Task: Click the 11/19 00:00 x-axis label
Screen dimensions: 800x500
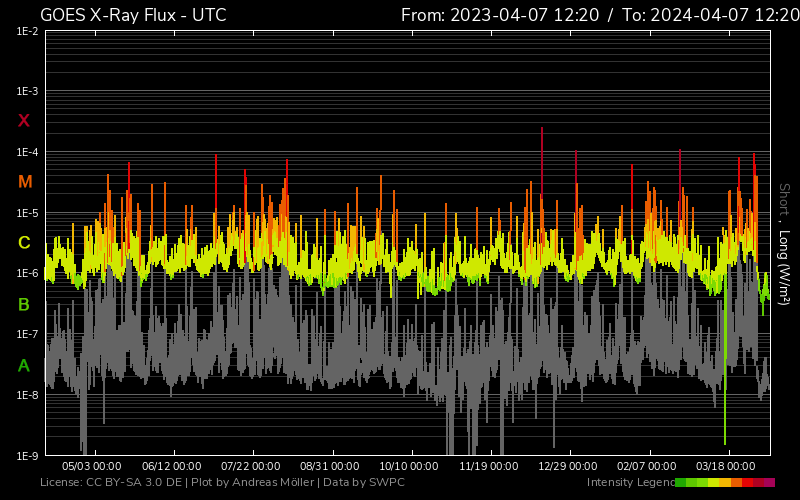Action: pyautogui.click(x=489, y=466)
